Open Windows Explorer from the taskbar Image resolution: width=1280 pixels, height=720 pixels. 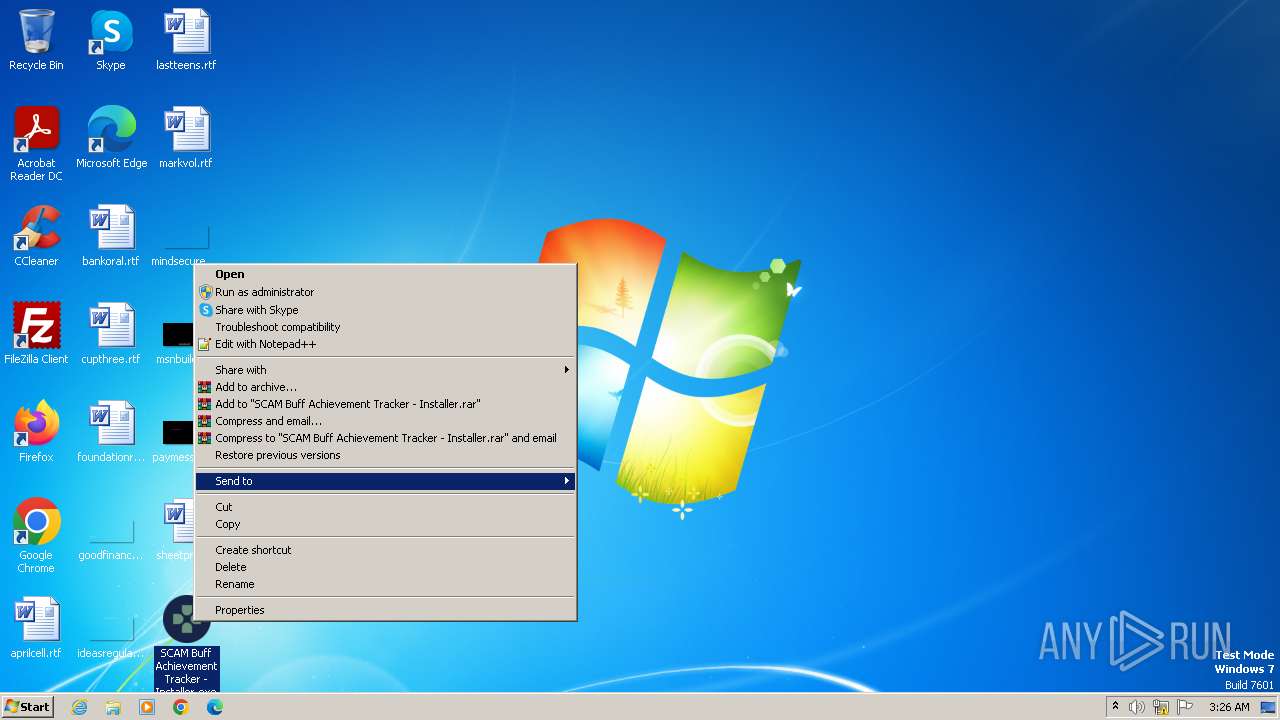point(113,707)
